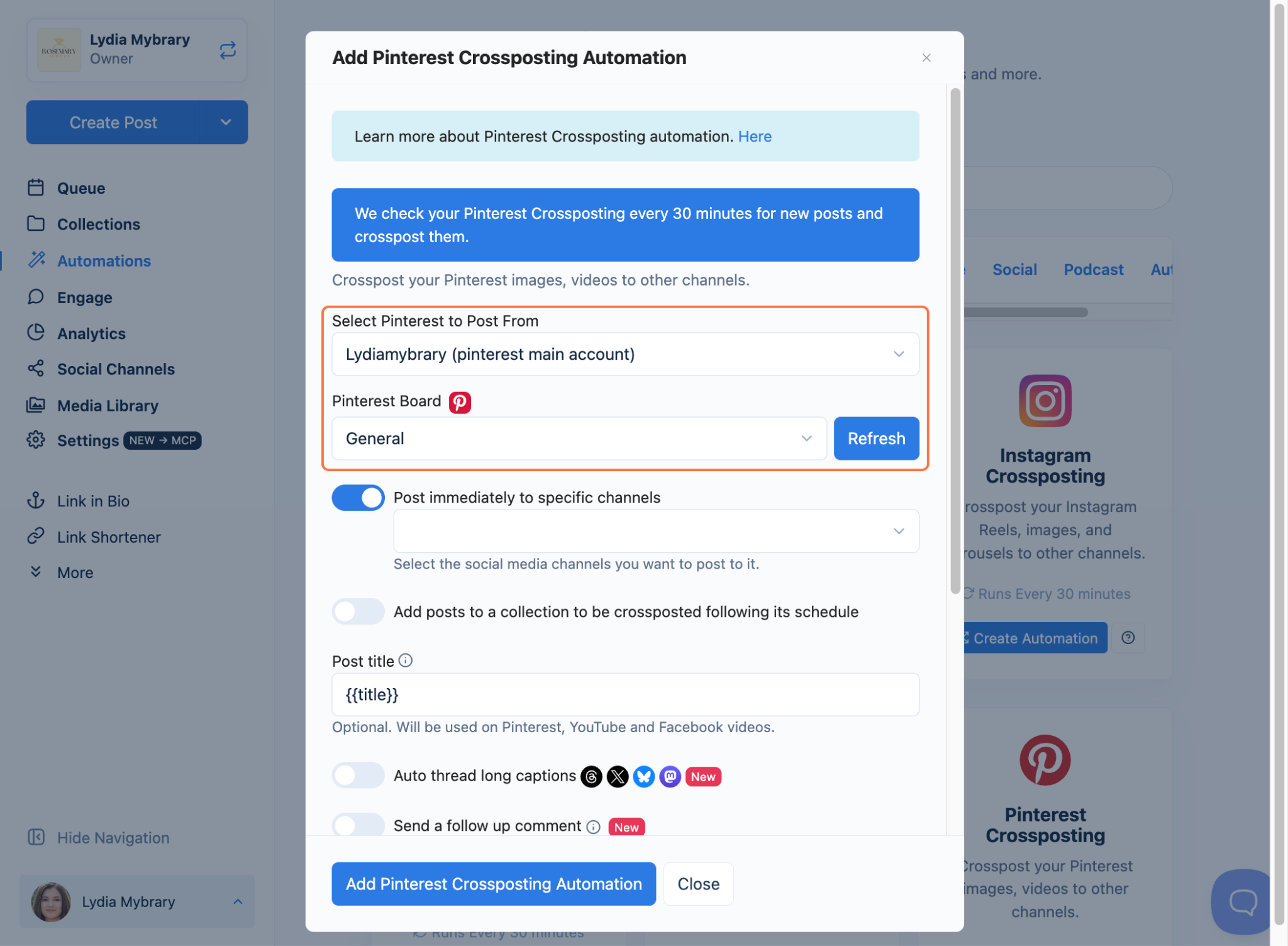The image size is (1288, 946).
Task: Click the Hide Navigation icon
Action: click(x=36, y=837)
